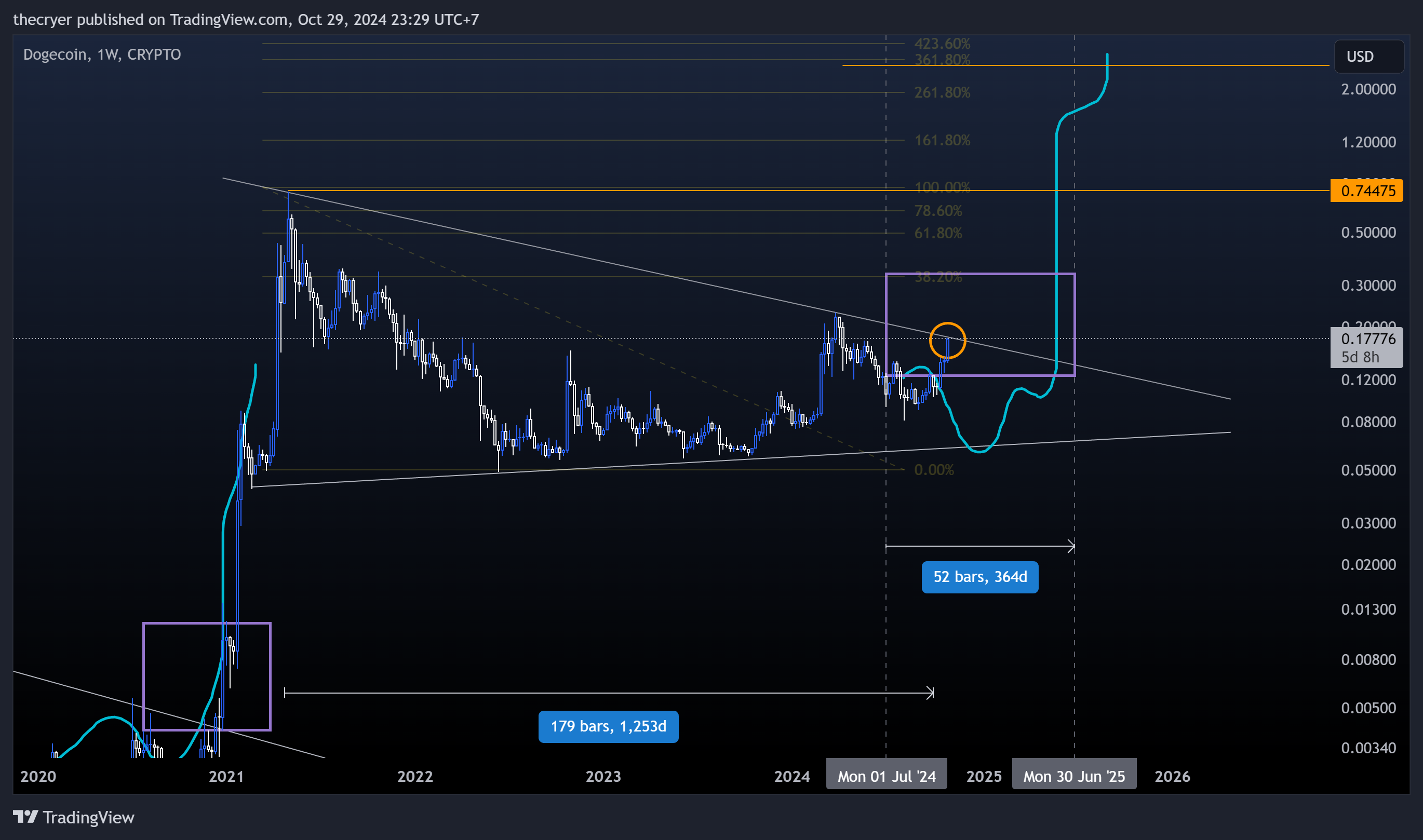Click the TradingView logo
This screenshot has width=1423, height=840.
click(74, 817)
